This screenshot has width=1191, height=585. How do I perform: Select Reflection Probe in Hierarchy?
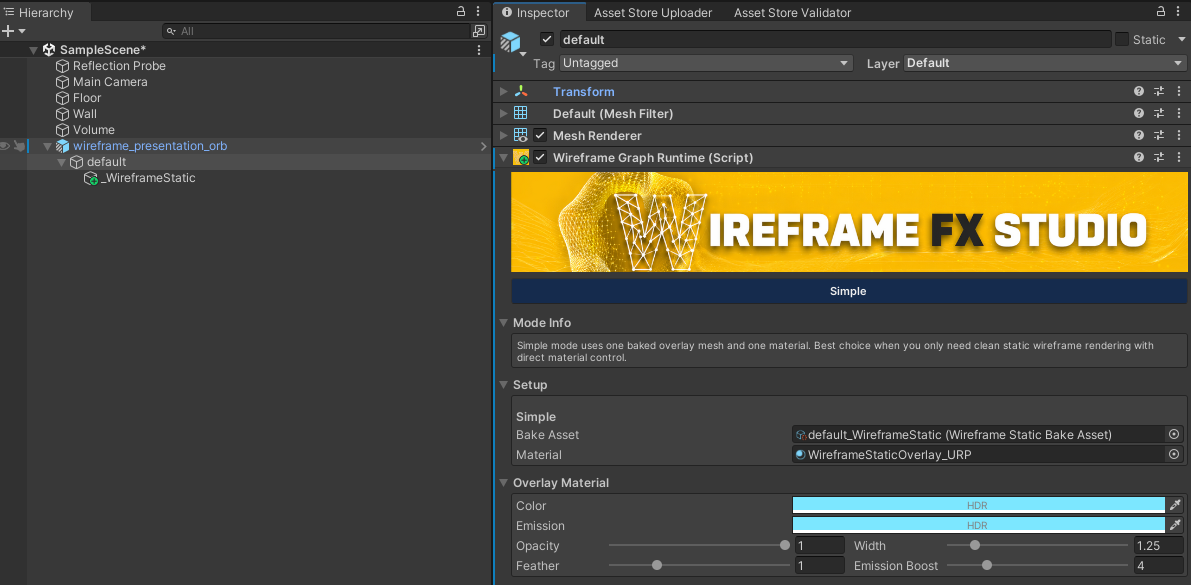[119, 66]
